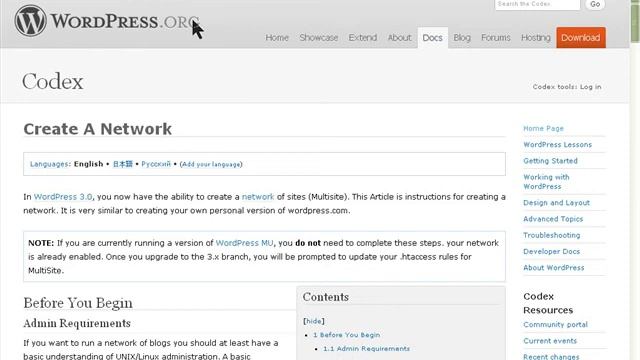Open the Languages link
The height and width of the screenshot is (360, 640).
(x=49, y=164)
